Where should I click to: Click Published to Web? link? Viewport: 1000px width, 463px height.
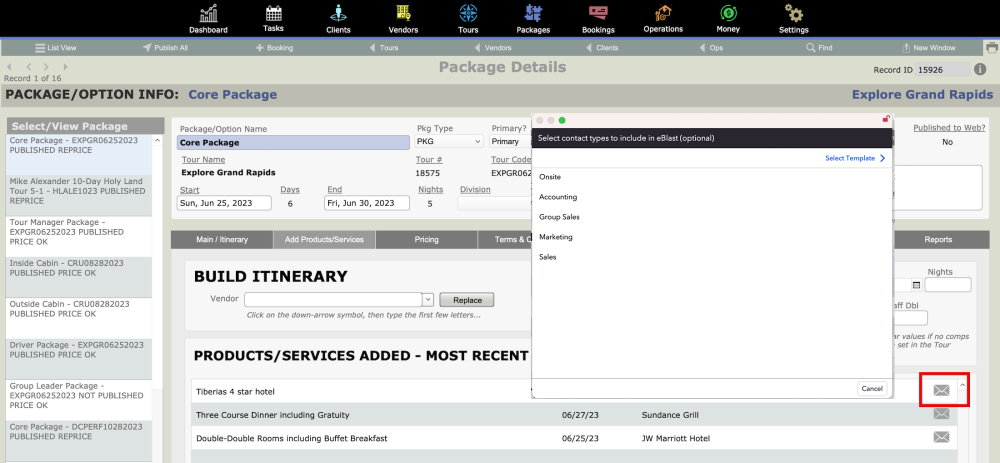[949, 128]
